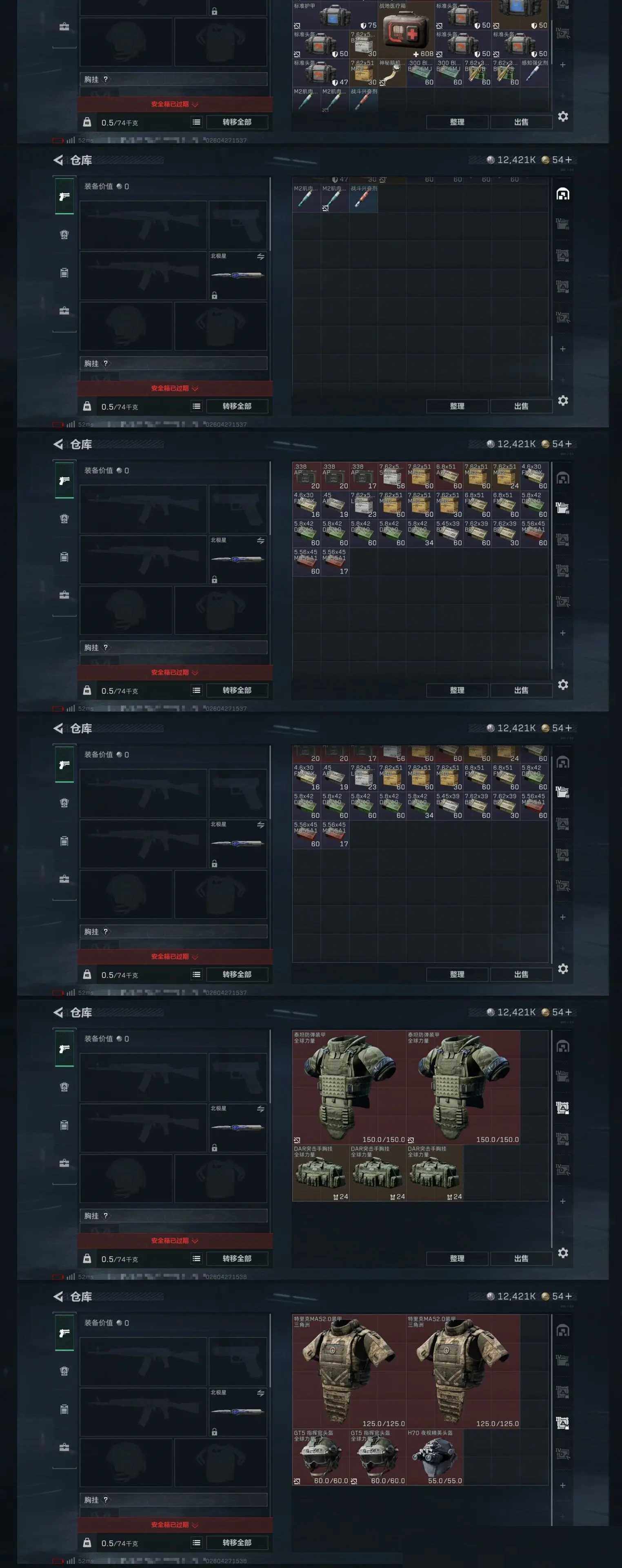Select highlighted category icon right of 泰坦防弹装甲 grid
The width and height of the screenshot is (622, 1568).
click(x=562, y=1108)
